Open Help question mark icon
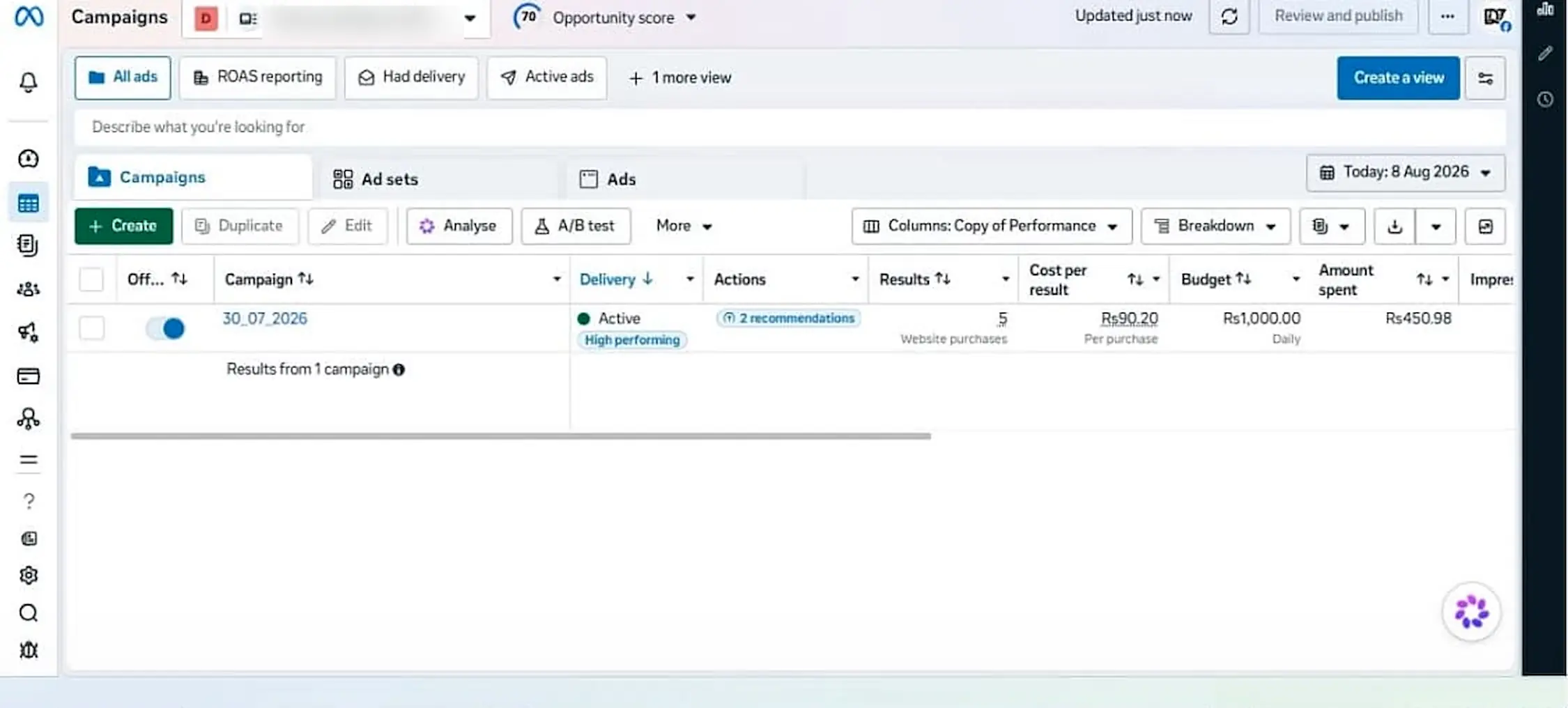Image resolution: width=1568 pixels, height=708 pixels. coord(29,501)
